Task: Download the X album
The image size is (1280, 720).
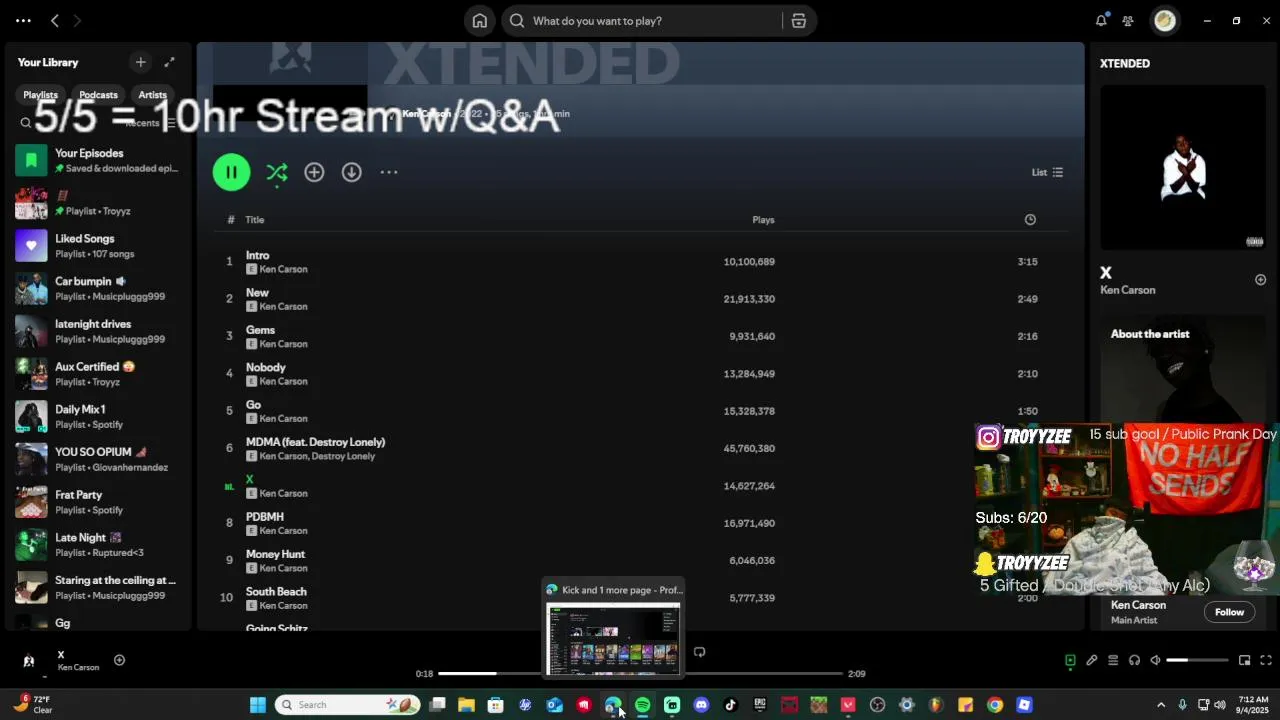Action: click(x=351, y=172)
